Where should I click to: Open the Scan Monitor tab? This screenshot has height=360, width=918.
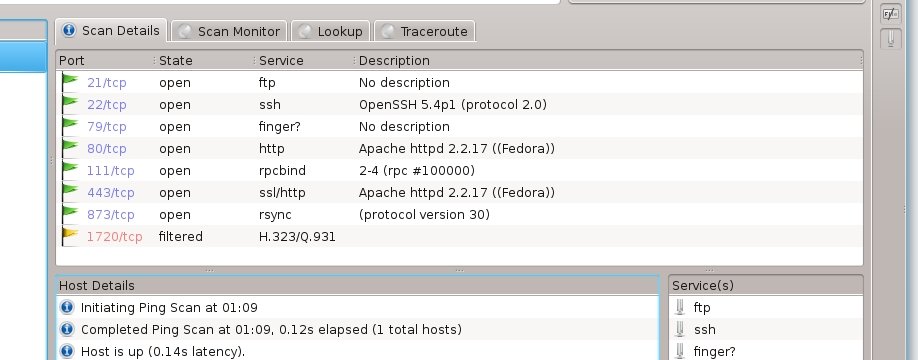click(230, 32)
